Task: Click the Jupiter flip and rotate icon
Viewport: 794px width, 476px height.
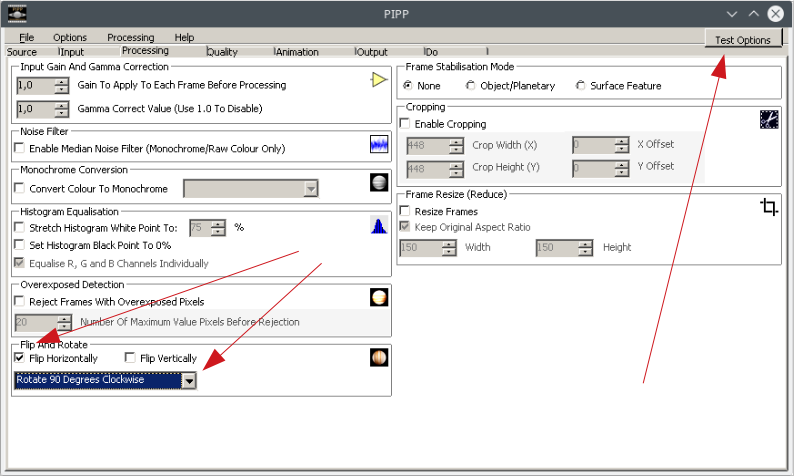Action: (378, 358)
